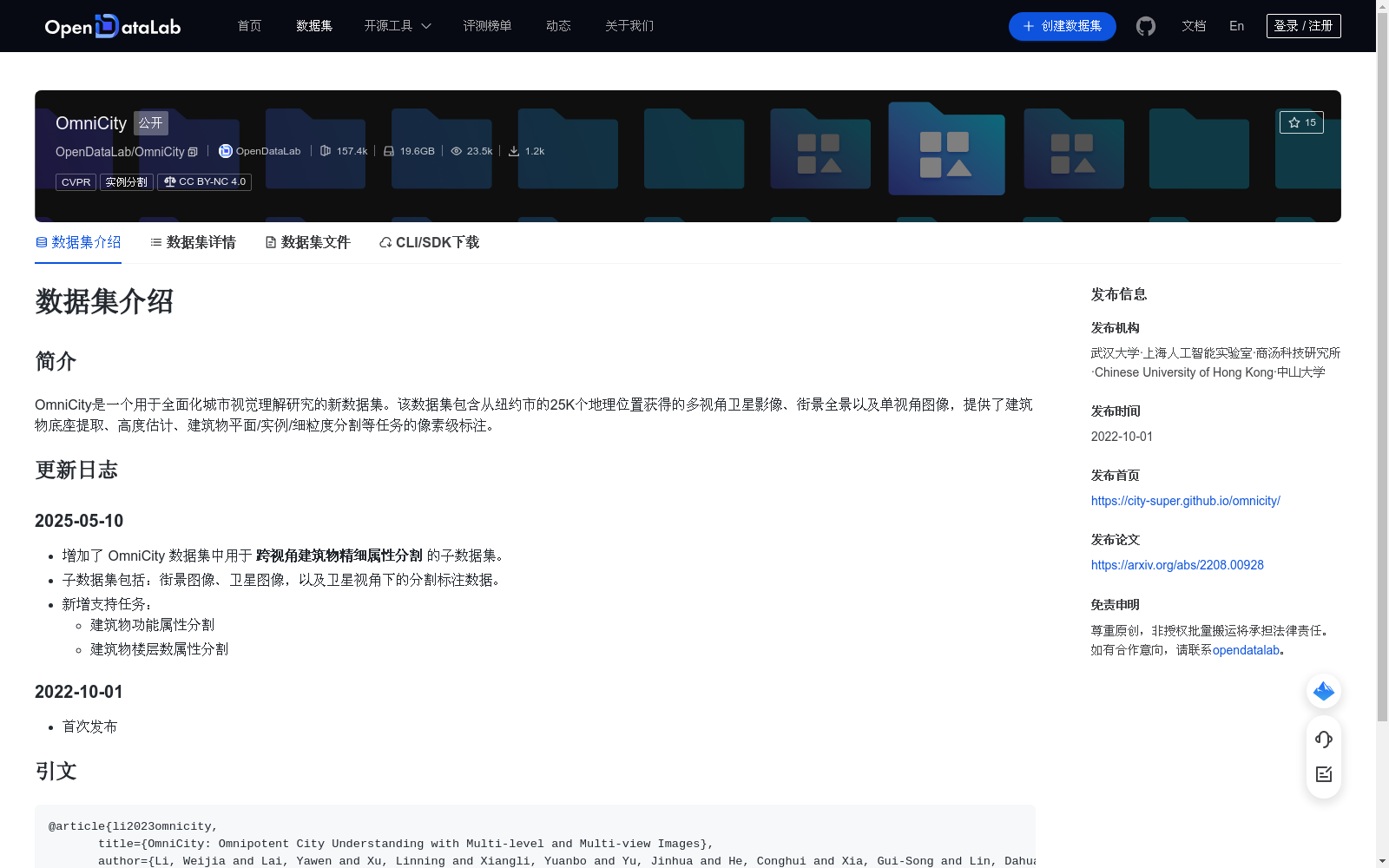Open 关于我们 navigation item
This screenshot has width=1389, height=868.
tap(629, 26)
